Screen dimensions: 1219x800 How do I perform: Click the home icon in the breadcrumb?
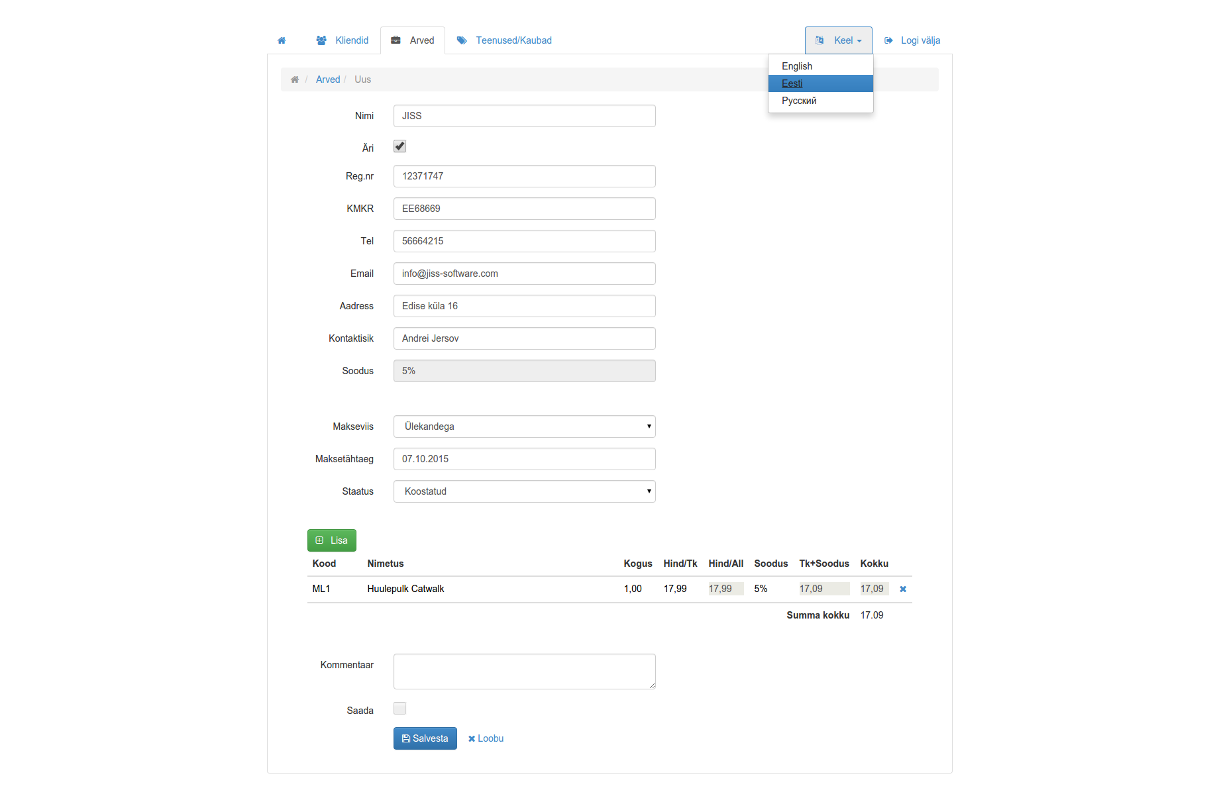tap(294, 79)
